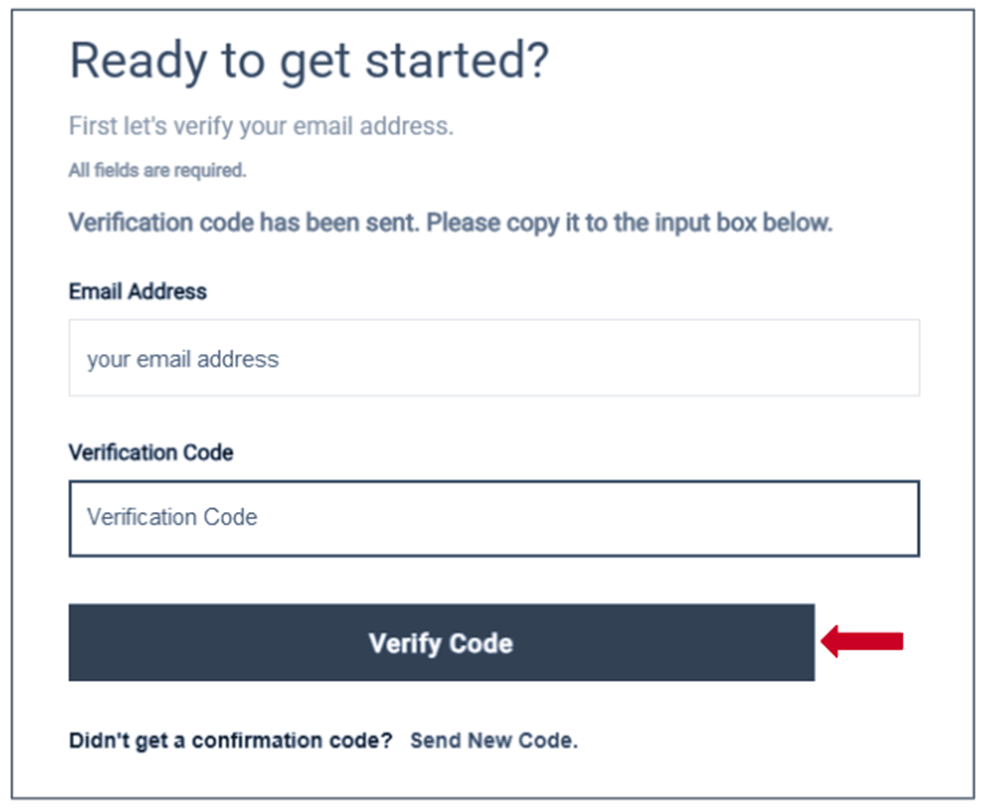Click the Send New Code link
Screen dimensions: 986x811
(493, 741)
